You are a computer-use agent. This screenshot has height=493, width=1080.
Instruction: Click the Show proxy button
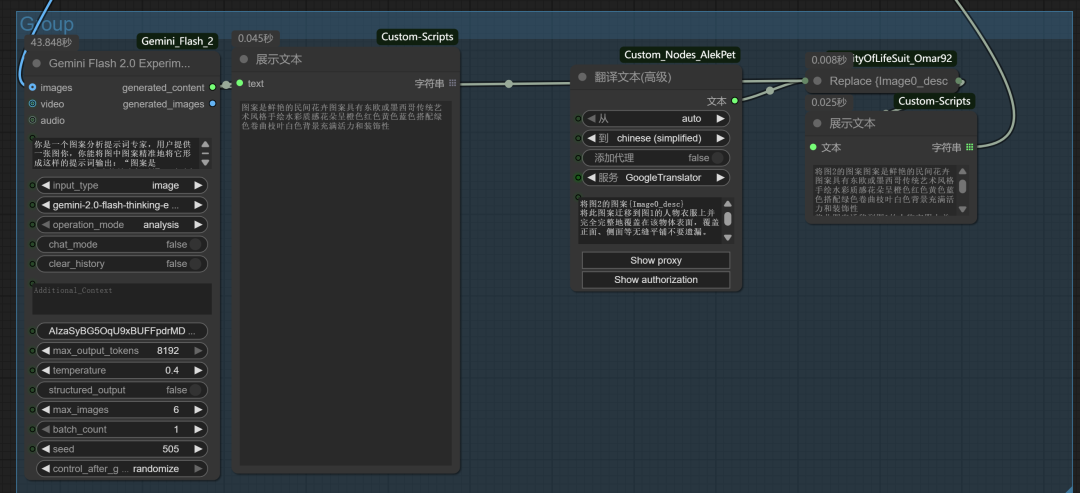656,260
